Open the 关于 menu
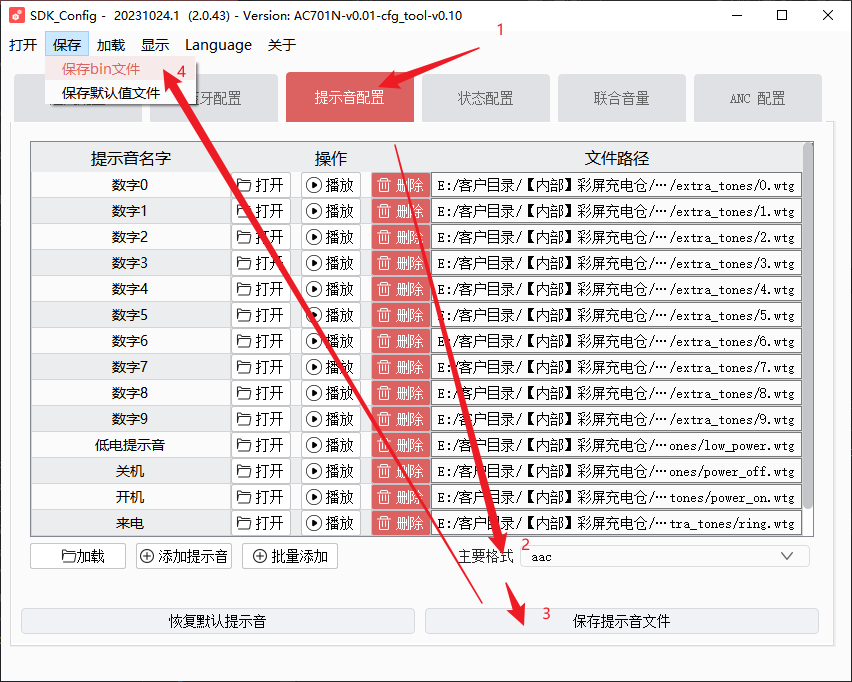This screenshot has width=852, height=682. pos(281,45)
